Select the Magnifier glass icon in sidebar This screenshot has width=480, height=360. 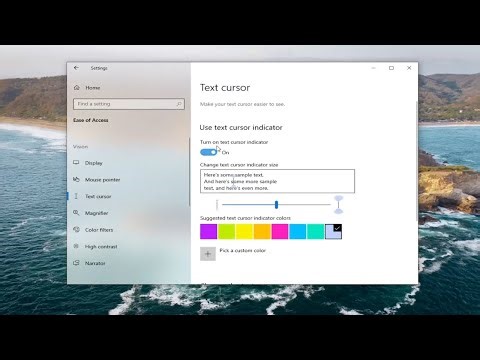click(76, 213)
